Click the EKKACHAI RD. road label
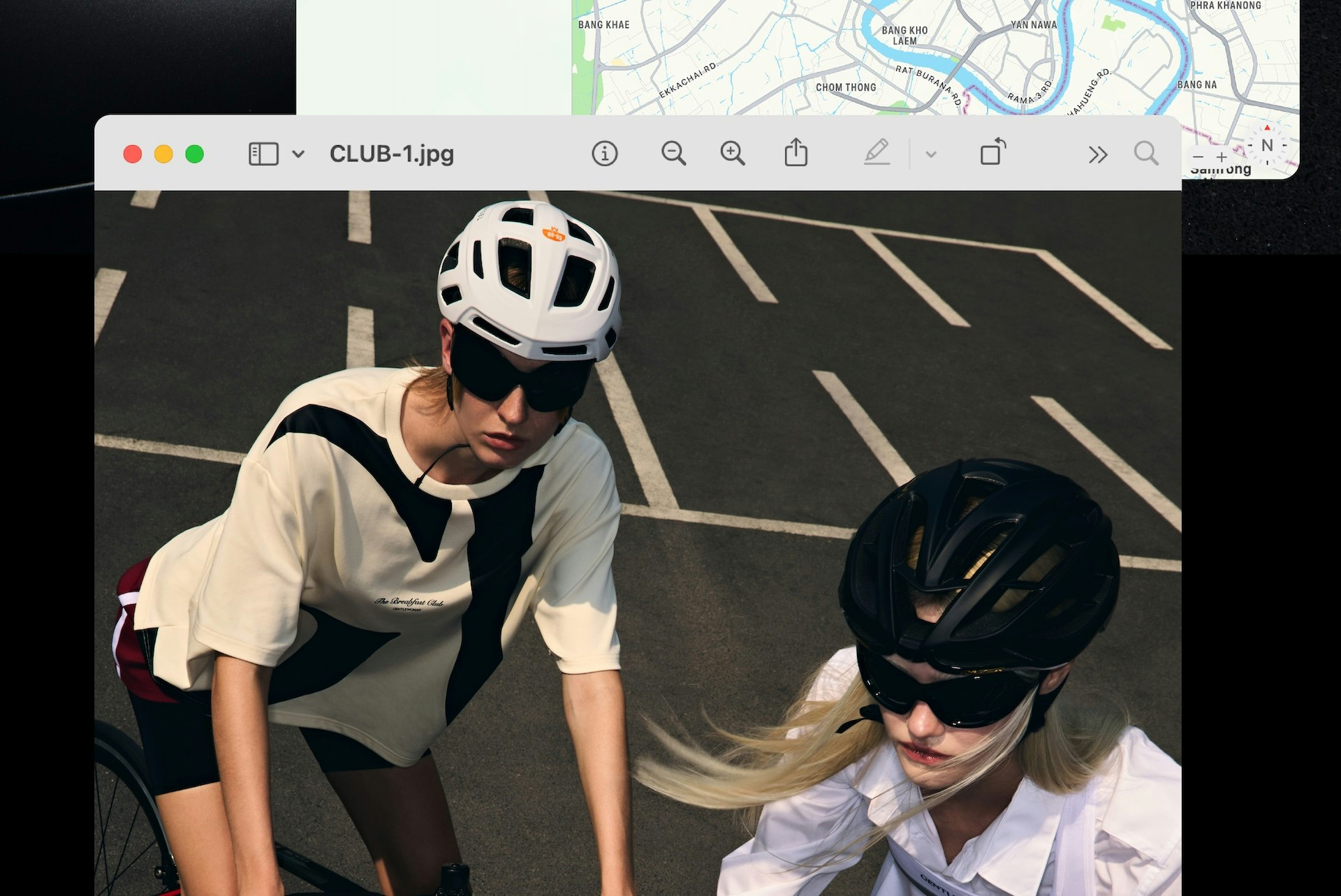1341x896 pixels. click(689, 80)
